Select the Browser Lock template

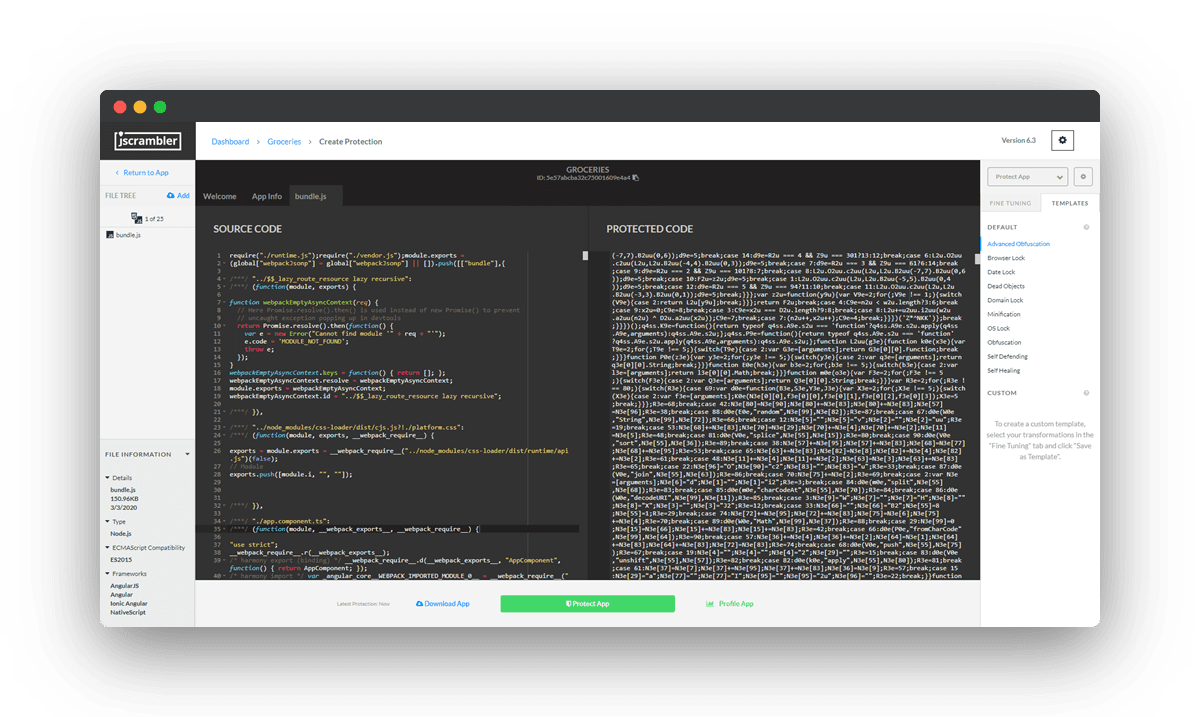click(1016, 257)
